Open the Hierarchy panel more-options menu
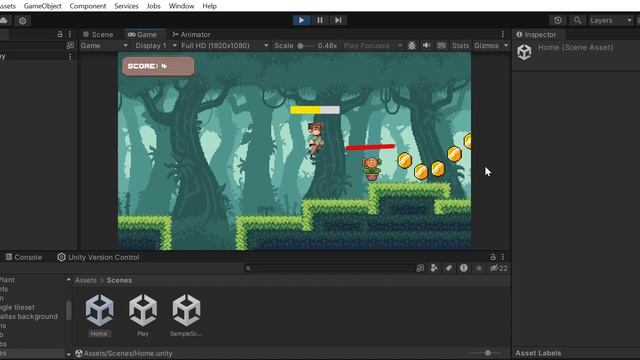 [70, 34]
